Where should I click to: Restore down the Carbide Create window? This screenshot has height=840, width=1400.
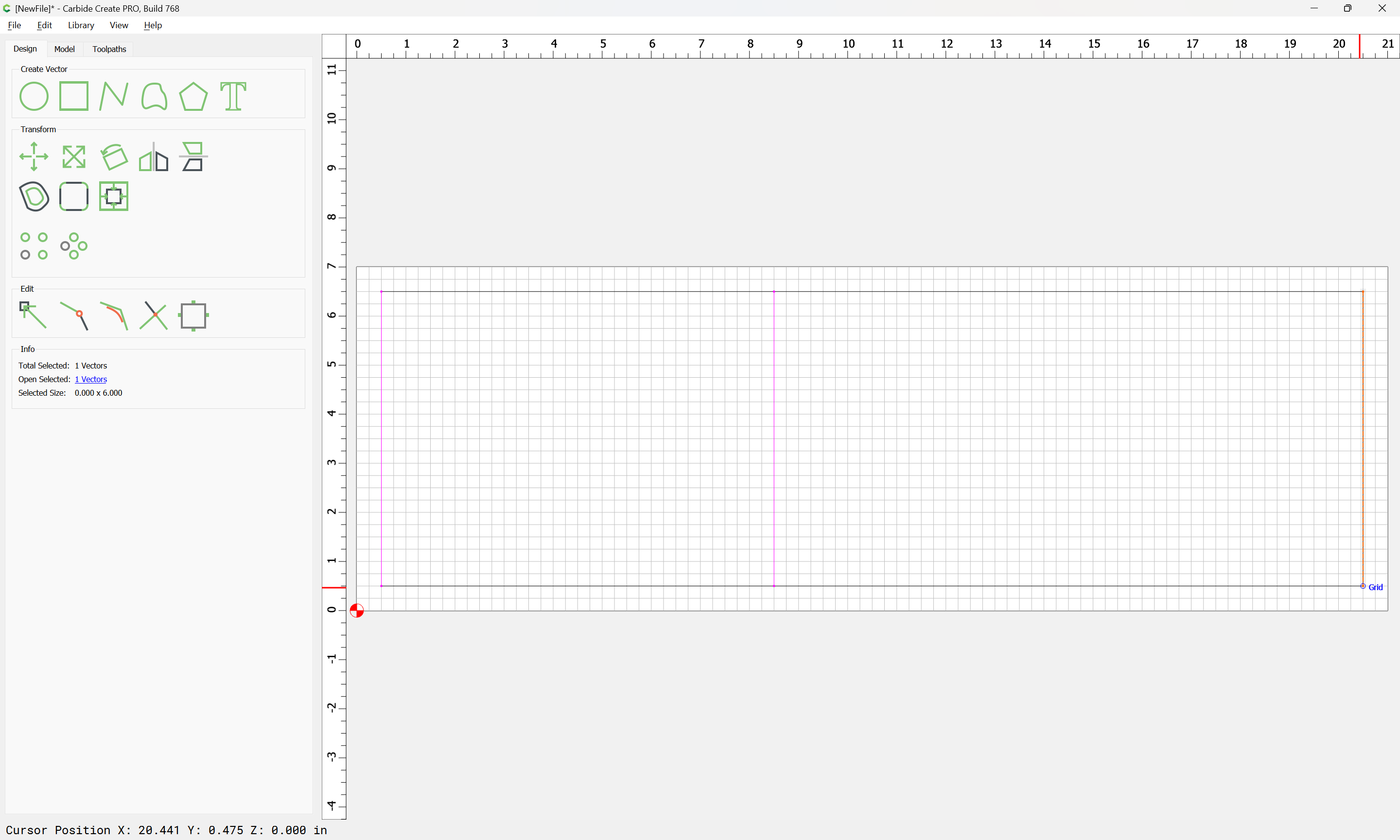pos(1347,8)
